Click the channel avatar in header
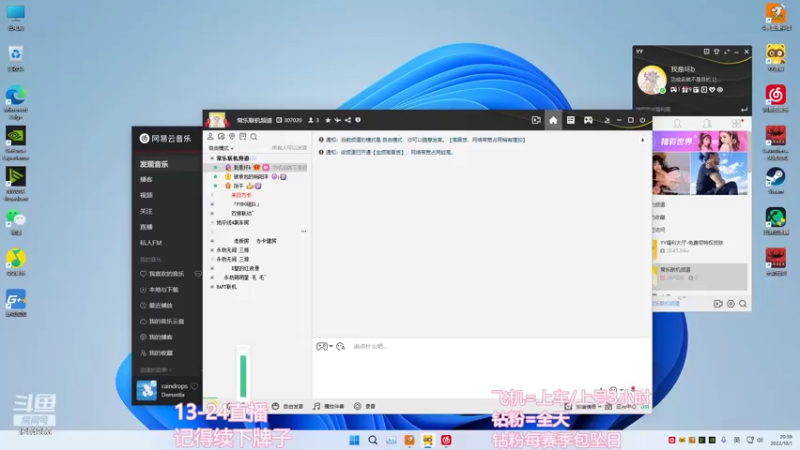 [x=216, y=120]
